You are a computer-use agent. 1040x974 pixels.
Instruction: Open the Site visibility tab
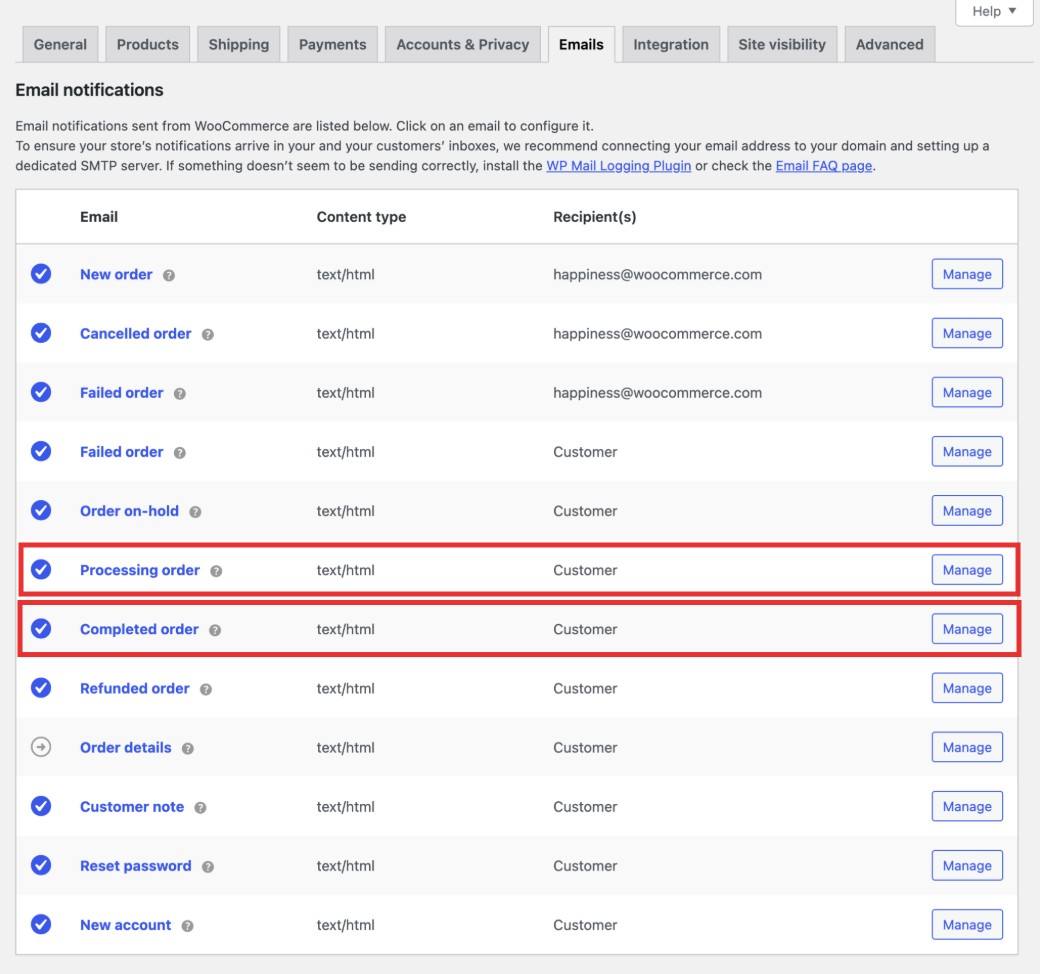click(x=782, y=44)
